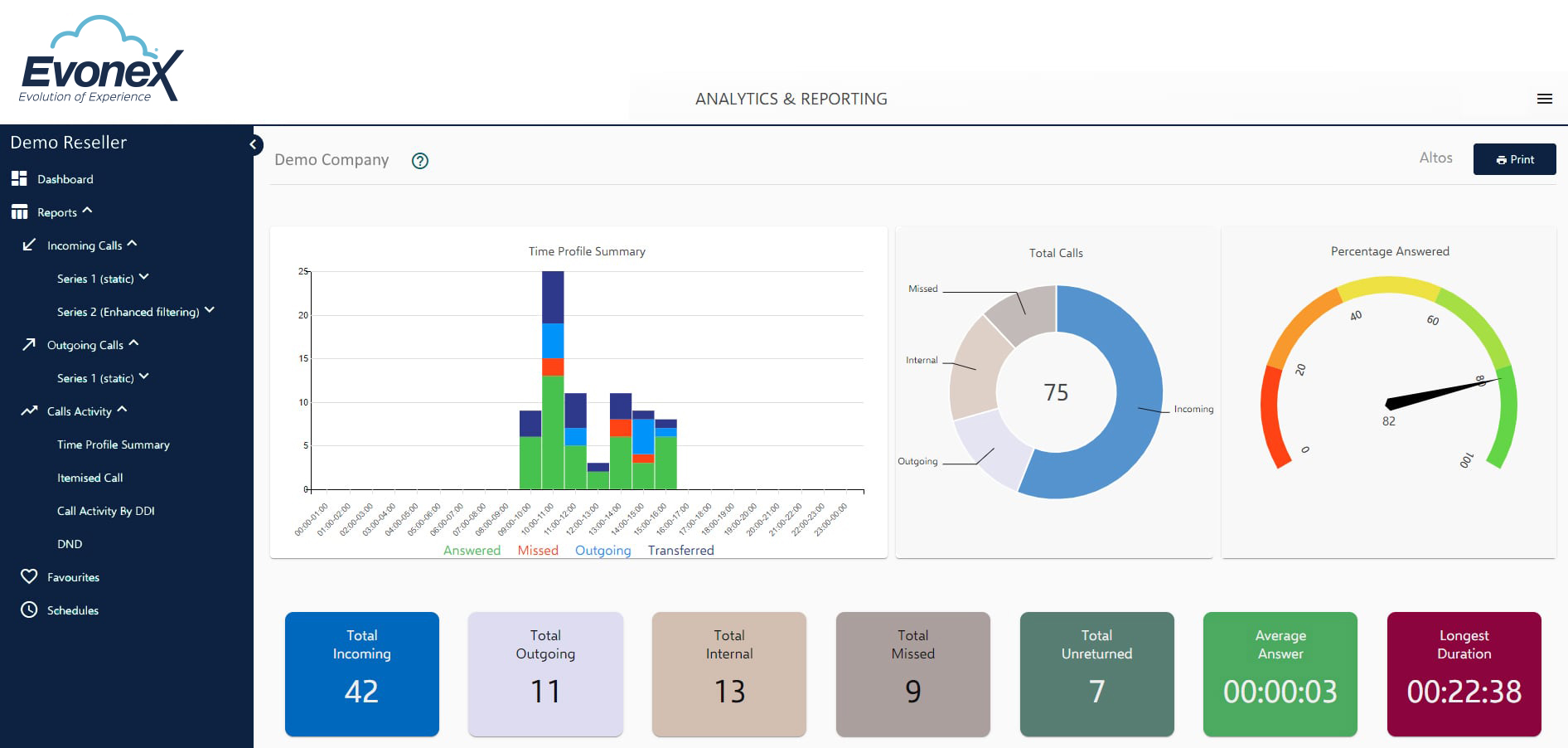Select Call Activity By DDI

[x=105, y=511]
